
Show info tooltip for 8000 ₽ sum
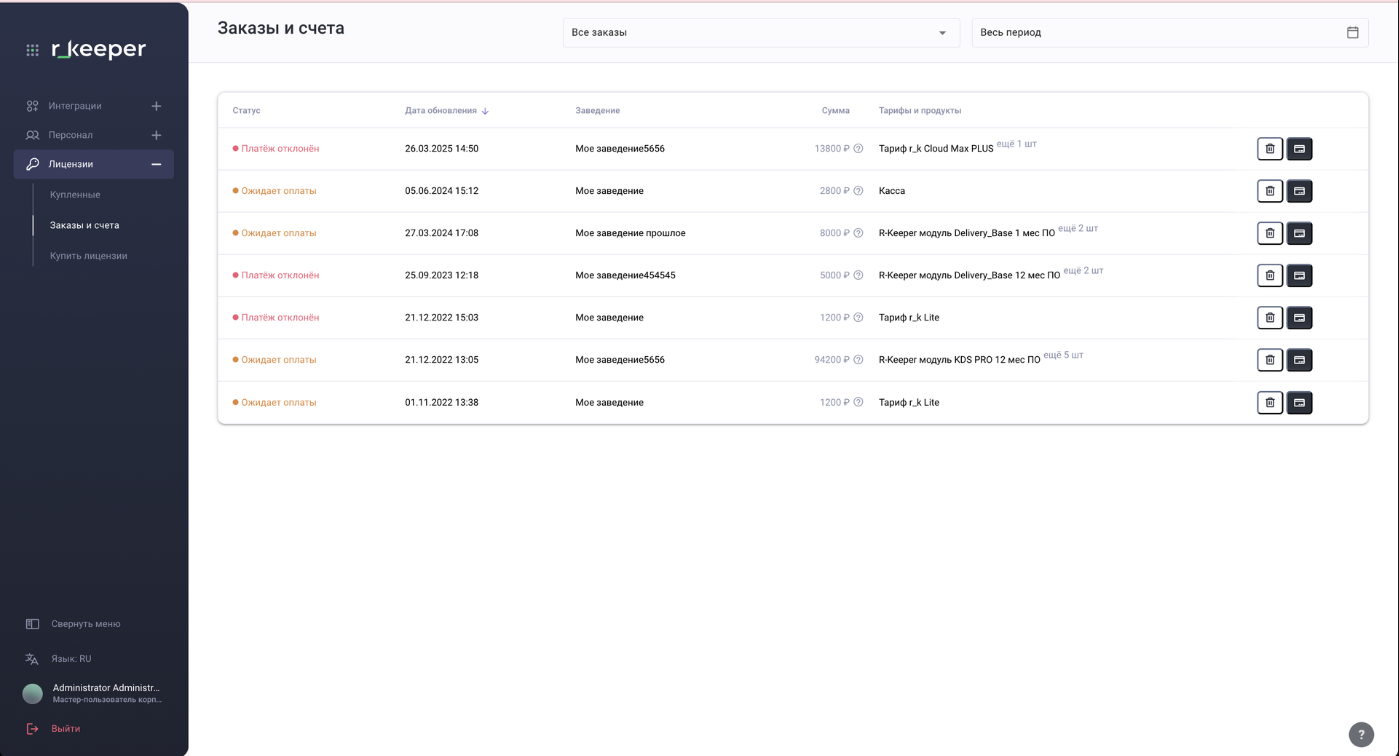[x=858, y=233]
